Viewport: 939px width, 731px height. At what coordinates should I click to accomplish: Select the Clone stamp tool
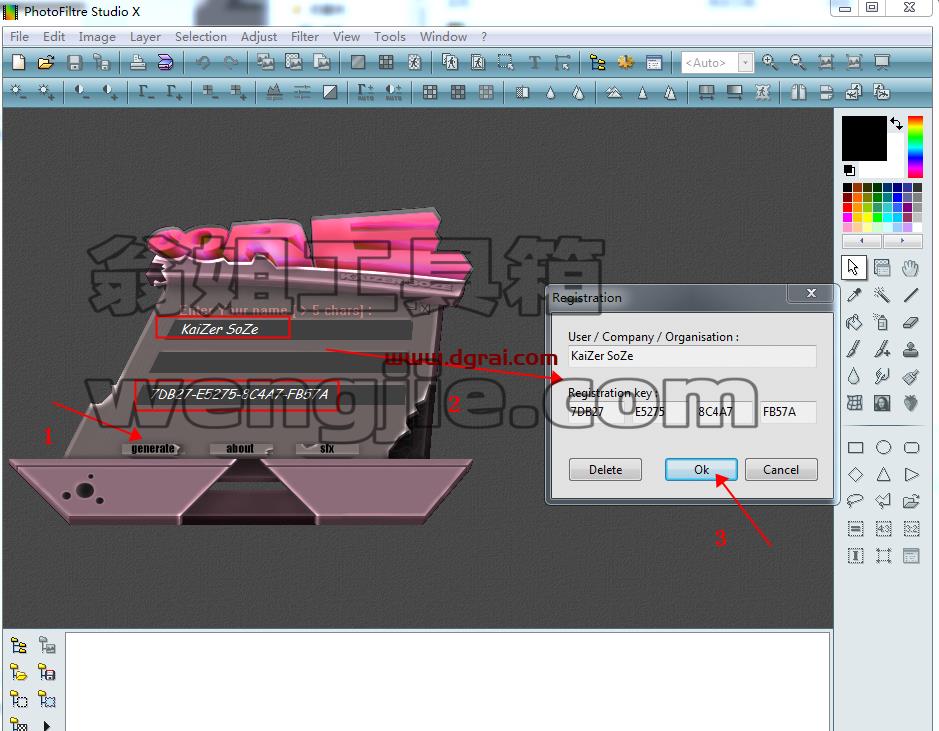point(911,349)
